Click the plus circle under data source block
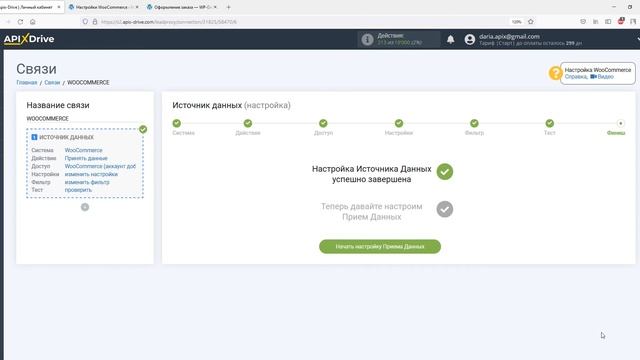The width and height of the screenshot is (640, 360). (x=85, y=207)
